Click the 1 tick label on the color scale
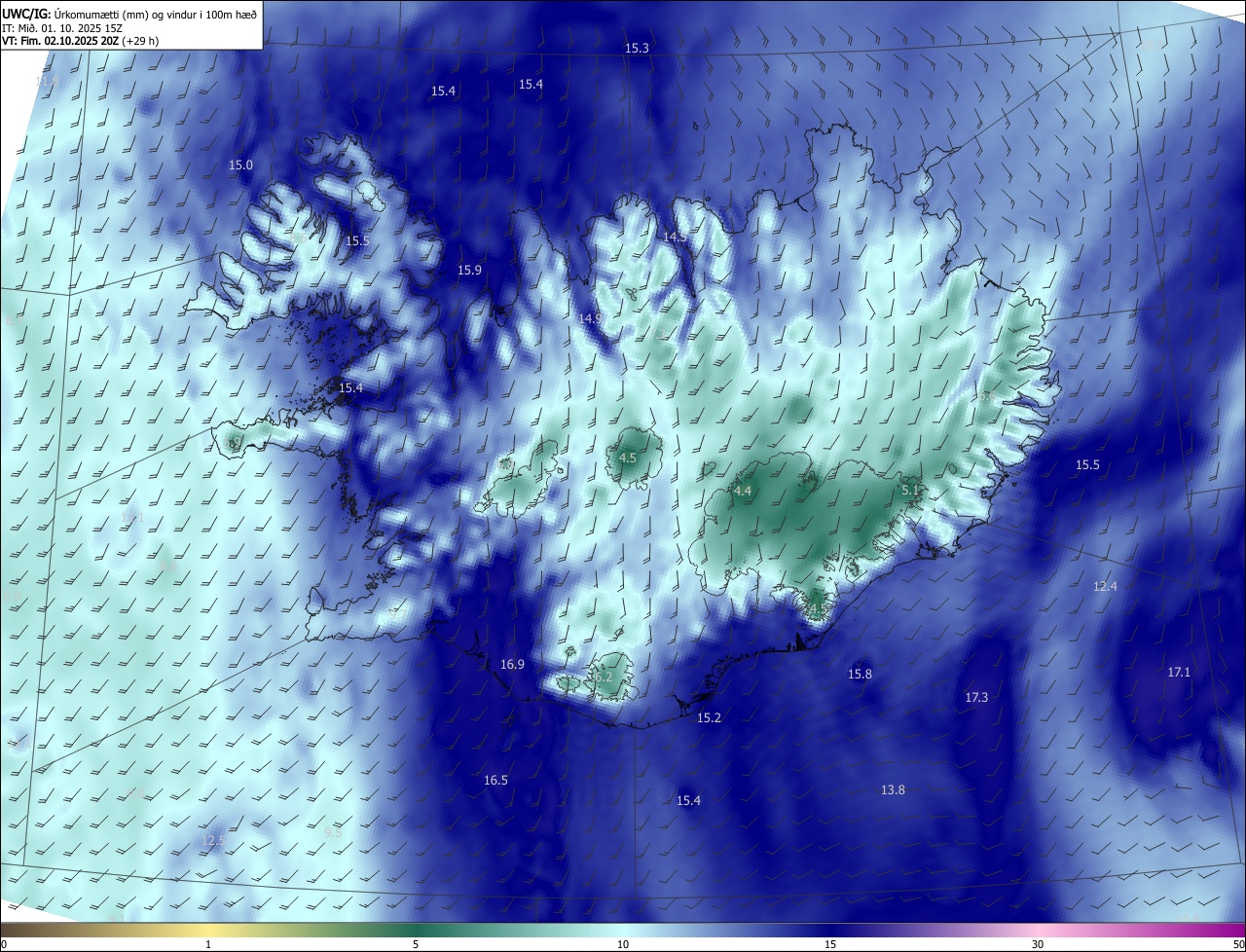The width and height of the screenshot is (1246, 952). 208,944
